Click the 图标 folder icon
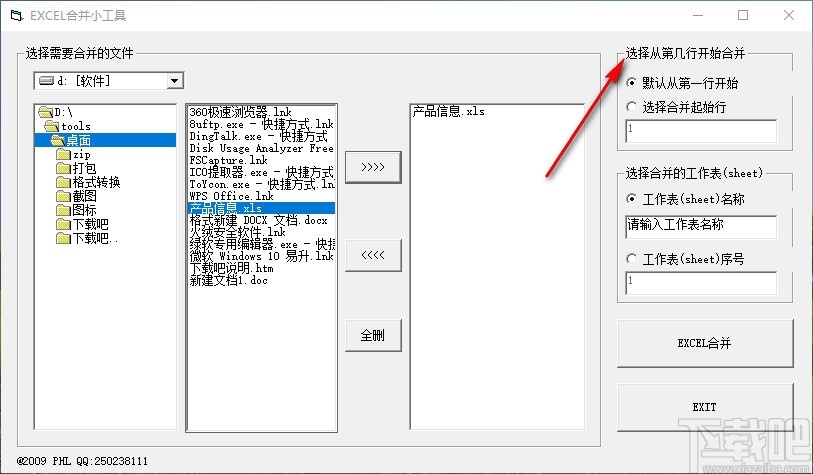This screenshot has width=813, height=474. pyautogui.click(x=63, y=210)
